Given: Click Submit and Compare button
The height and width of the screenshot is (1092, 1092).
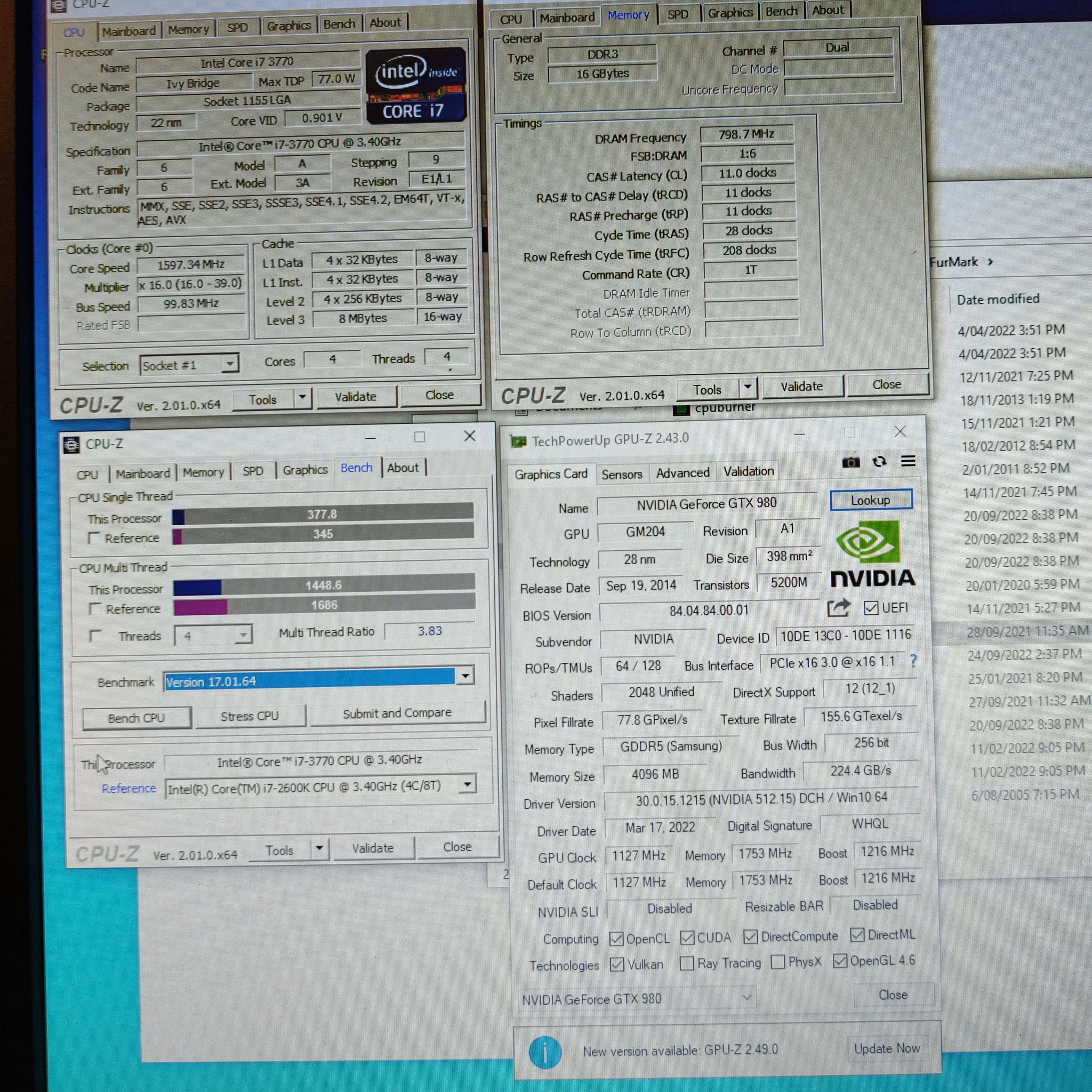Looking at the screenshot, I should (397, 713).
